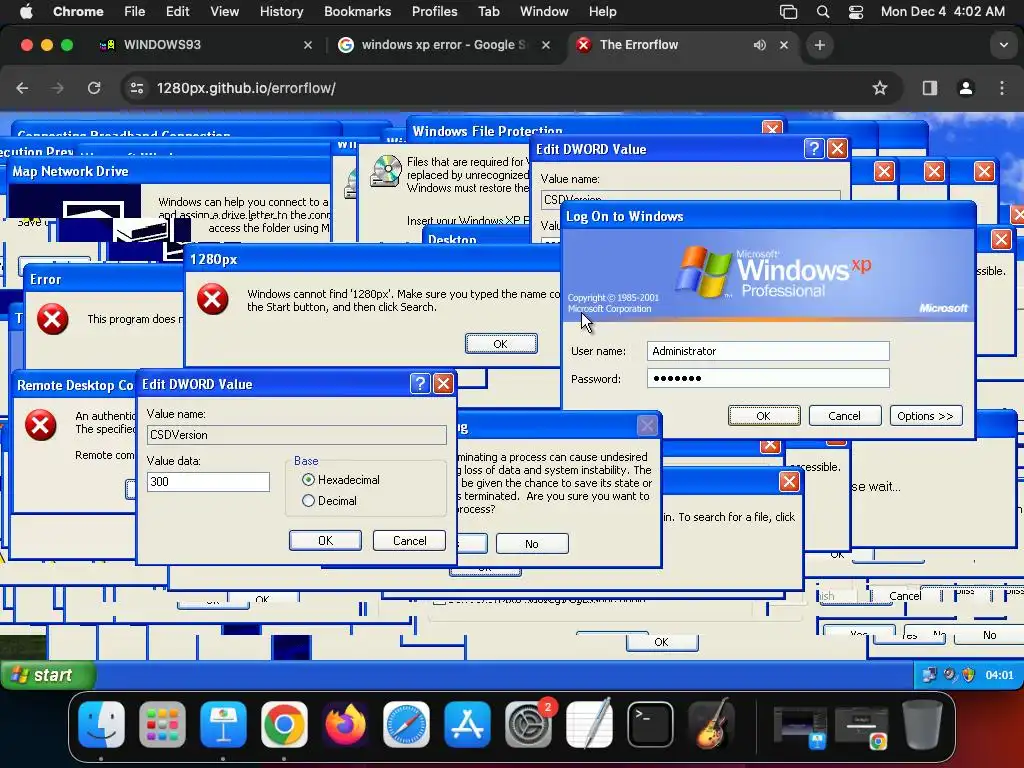Open the Bookmarks menu
Screen dimensions: 1024x768
click(x=357, y=12)
